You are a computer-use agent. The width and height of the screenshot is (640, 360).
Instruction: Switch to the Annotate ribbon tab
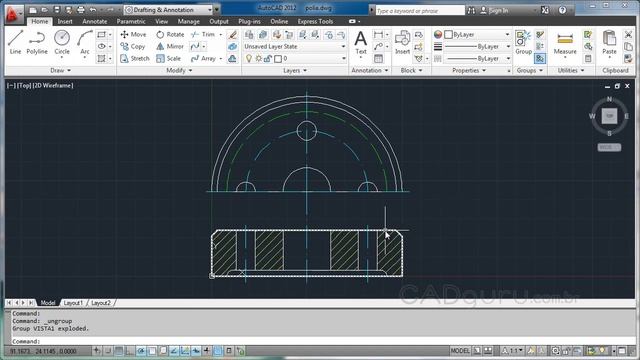click(x=94, y=21)
